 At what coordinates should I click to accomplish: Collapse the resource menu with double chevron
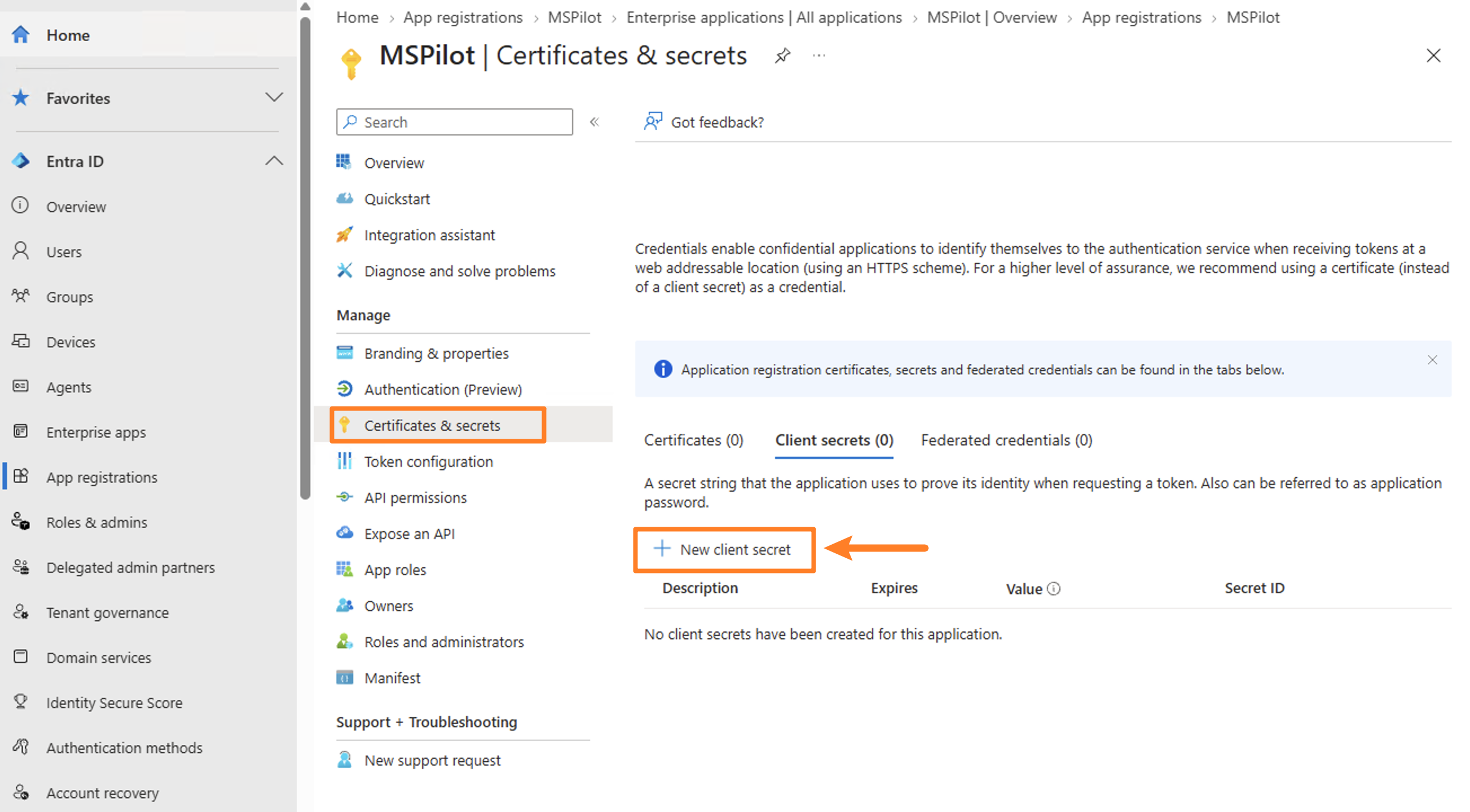coord(595,122)
